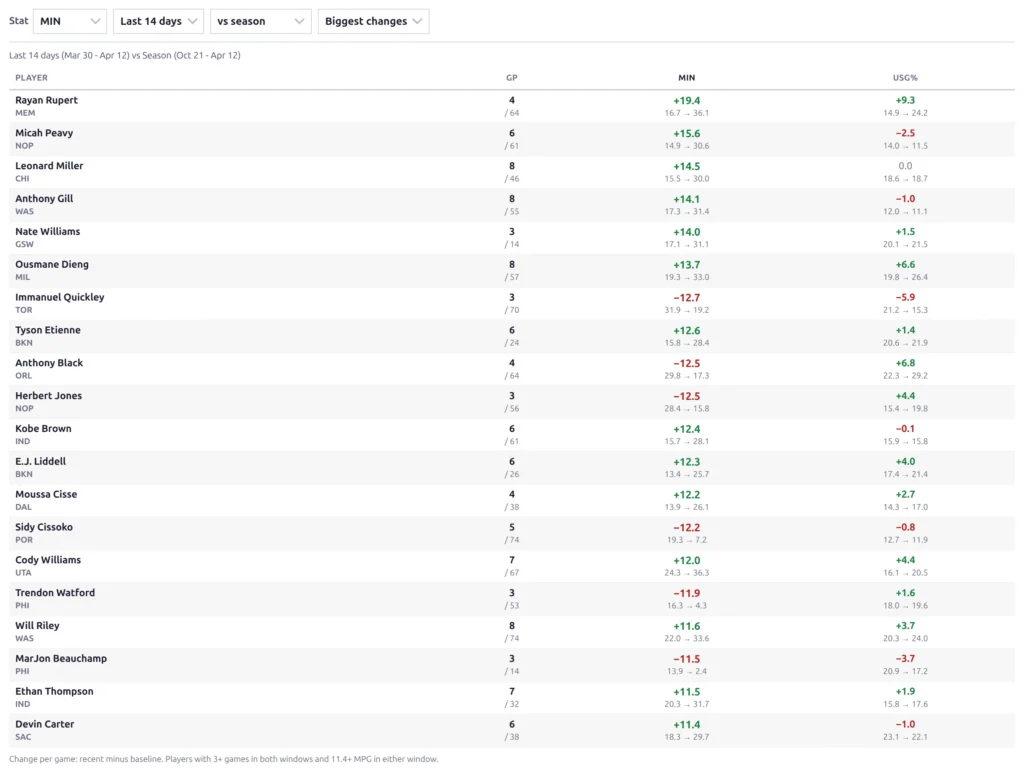Open the vs season comparison dropdown

[x=261, y=21]
